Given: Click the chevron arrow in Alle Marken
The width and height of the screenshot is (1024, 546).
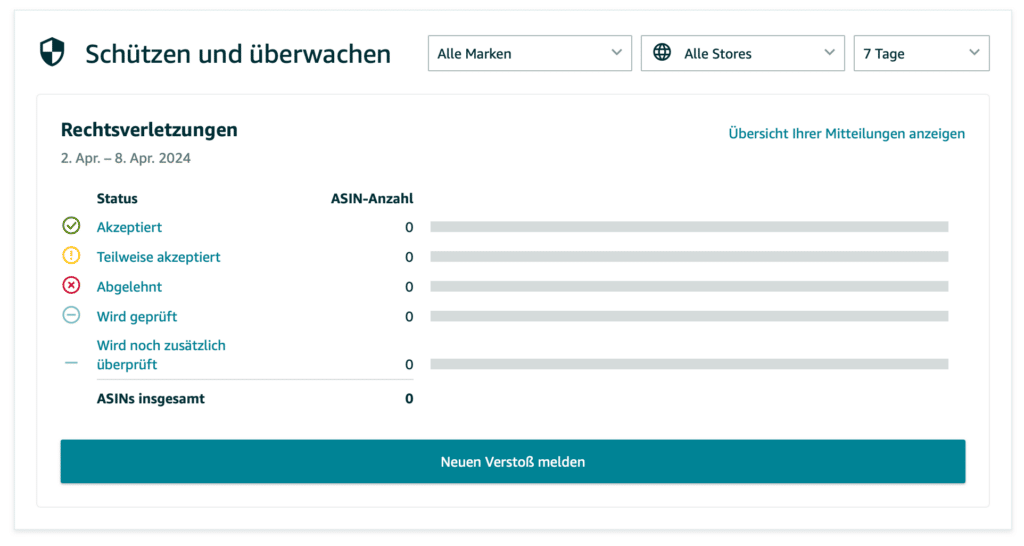Looking at the screenshot, I should click(x=616, y=53).
